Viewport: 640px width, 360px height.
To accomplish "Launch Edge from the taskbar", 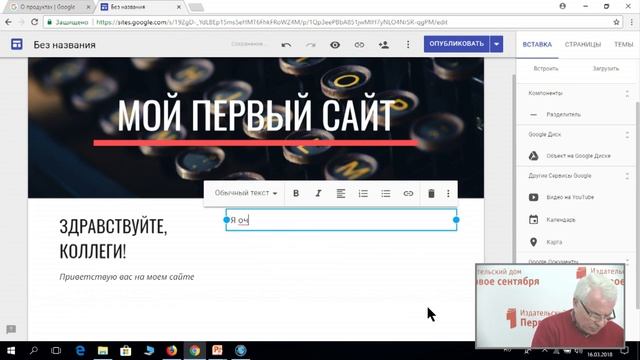I will click(x=80, y=351).
